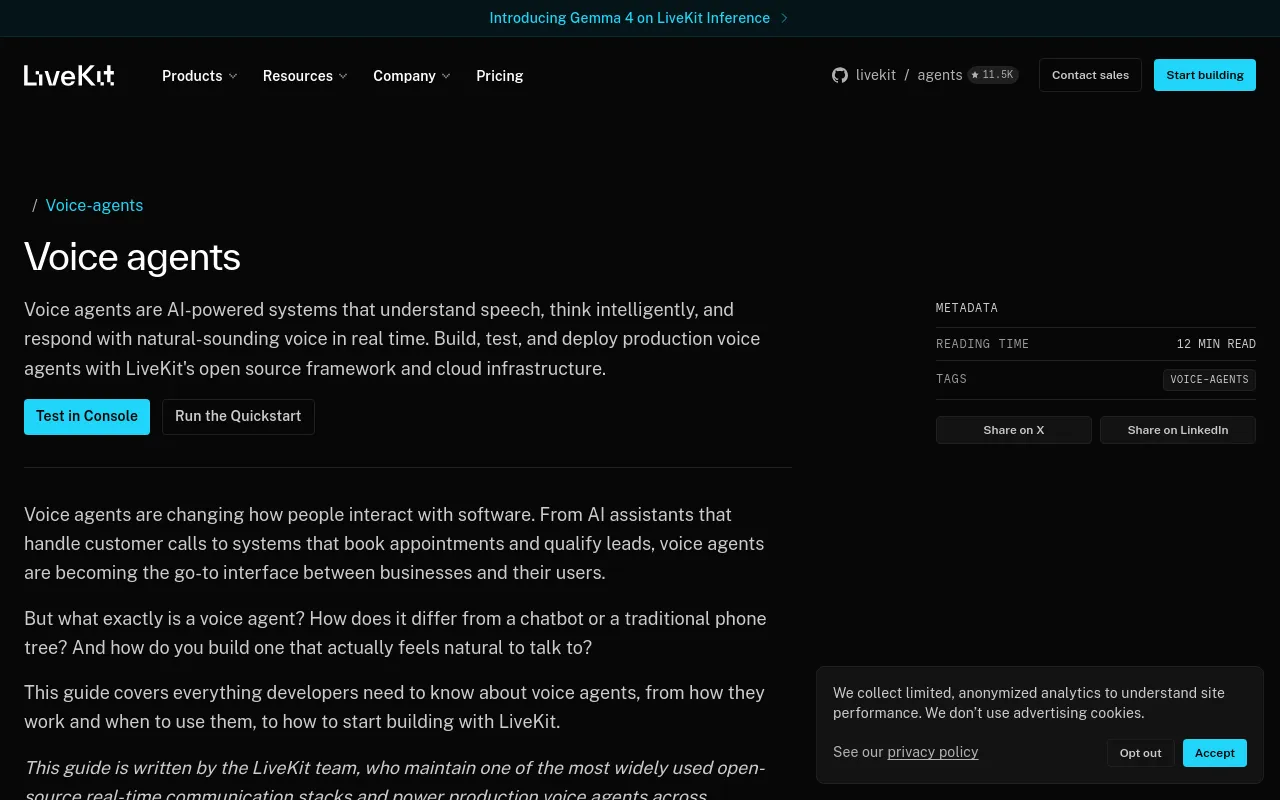
Task: Open the livekit GitHub organization link
Action: [x=876, y=75]
